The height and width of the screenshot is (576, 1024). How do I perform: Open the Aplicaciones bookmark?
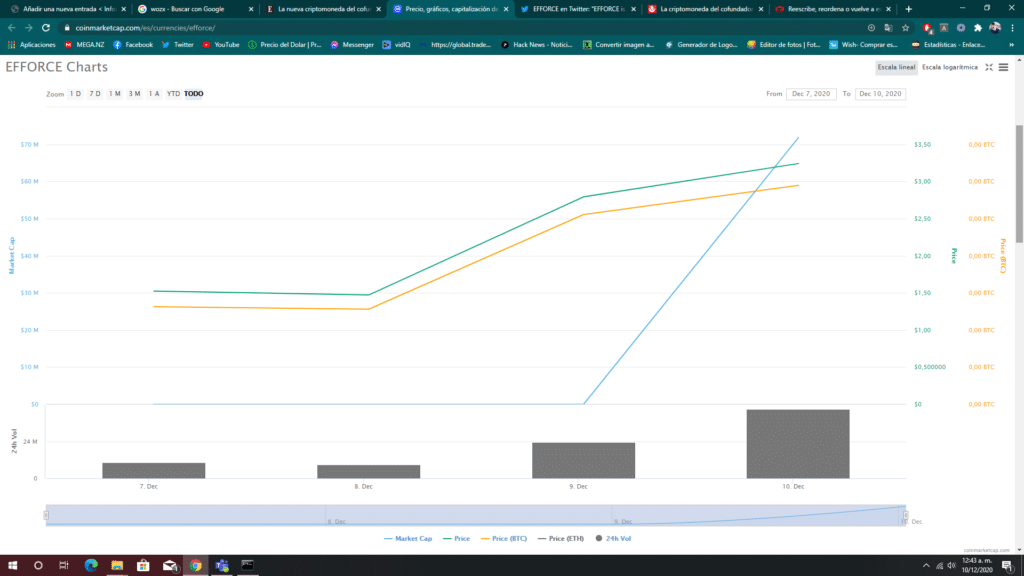click(31, 45)
